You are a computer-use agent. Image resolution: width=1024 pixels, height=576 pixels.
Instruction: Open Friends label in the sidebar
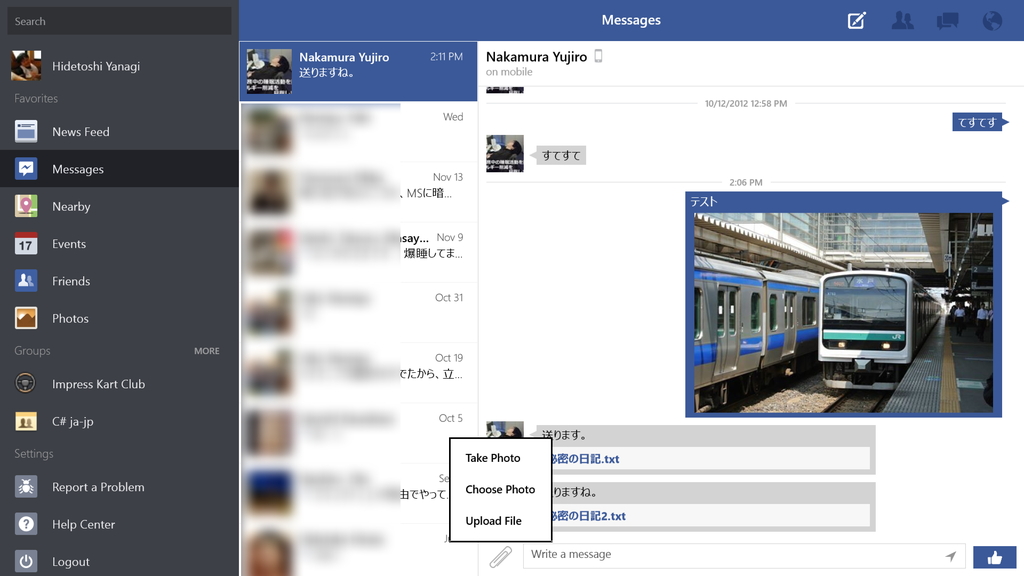(71, 281)
